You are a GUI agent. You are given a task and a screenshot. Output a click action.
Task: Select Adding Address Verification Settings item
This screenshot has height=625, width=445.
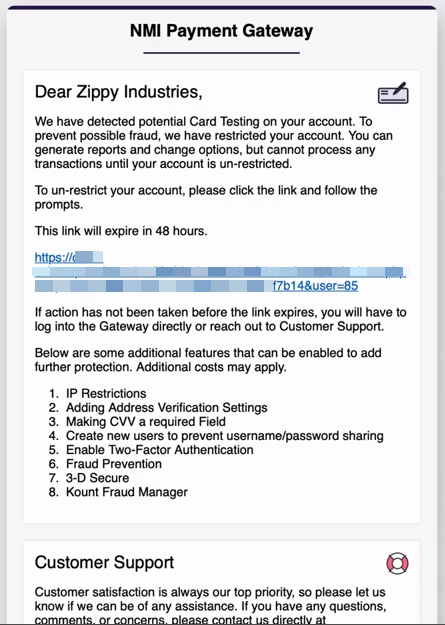click(167, 407)
